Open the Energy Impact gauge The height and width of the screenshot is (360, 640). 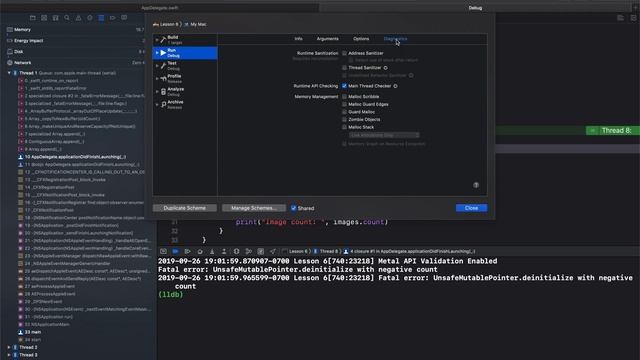point(76,40)
